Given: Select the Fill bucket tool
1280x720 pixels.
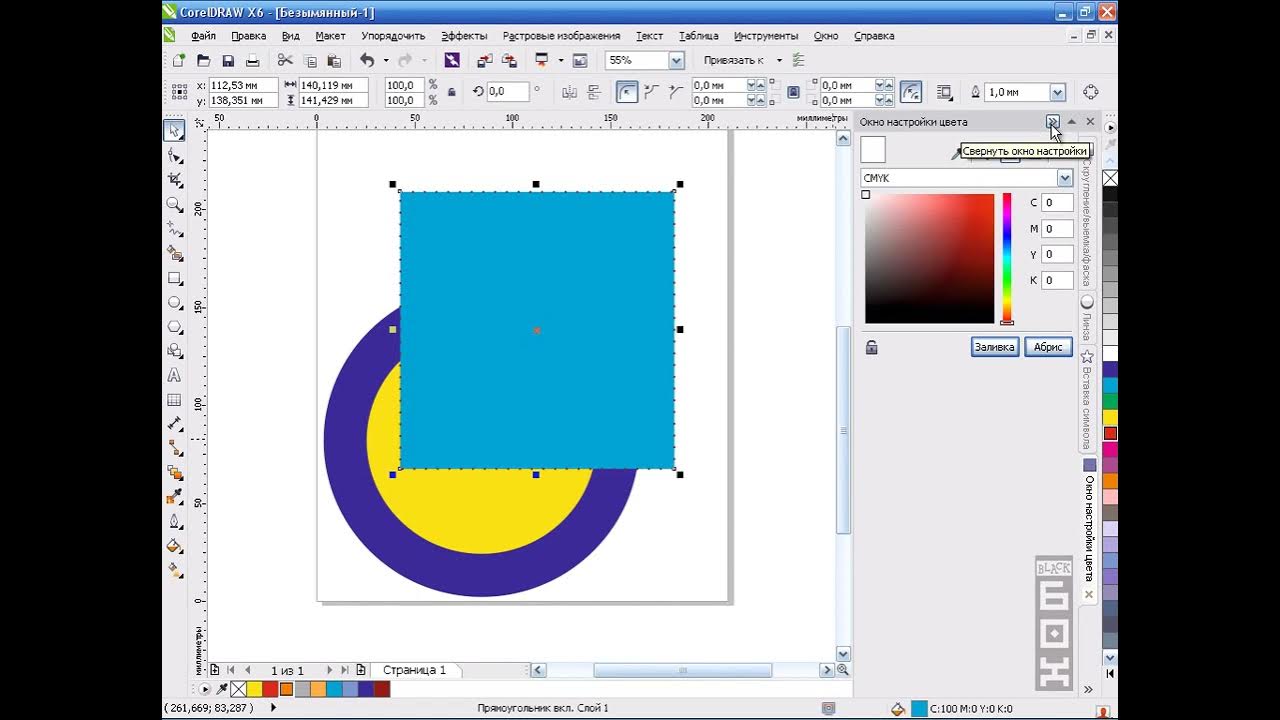Looking at the screenshot, I should pos(175,546).
